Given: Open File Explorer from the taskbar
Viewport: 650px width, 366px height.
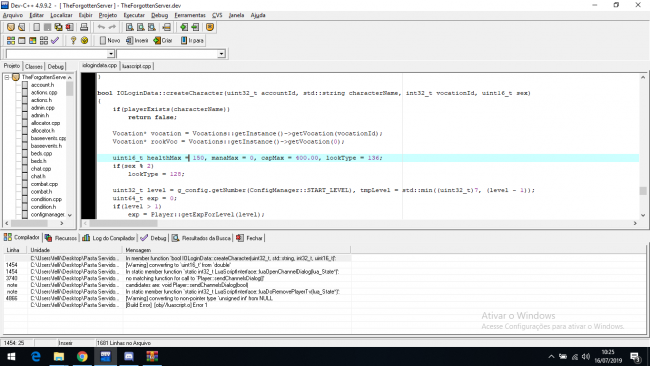Looking at the screenshot, I should click(x=59, y=356).
